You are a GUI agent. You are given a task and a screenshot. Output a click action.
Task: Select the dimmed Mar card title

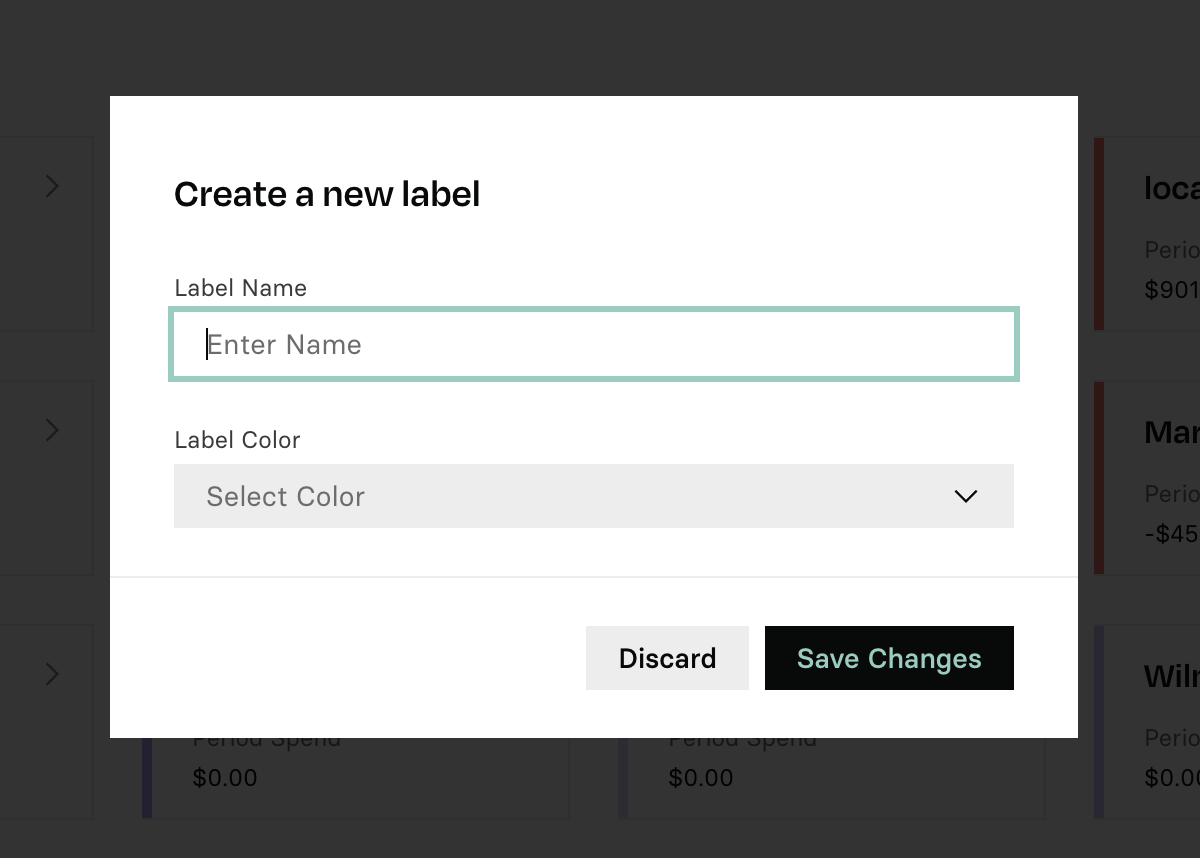click(1172, 432)
